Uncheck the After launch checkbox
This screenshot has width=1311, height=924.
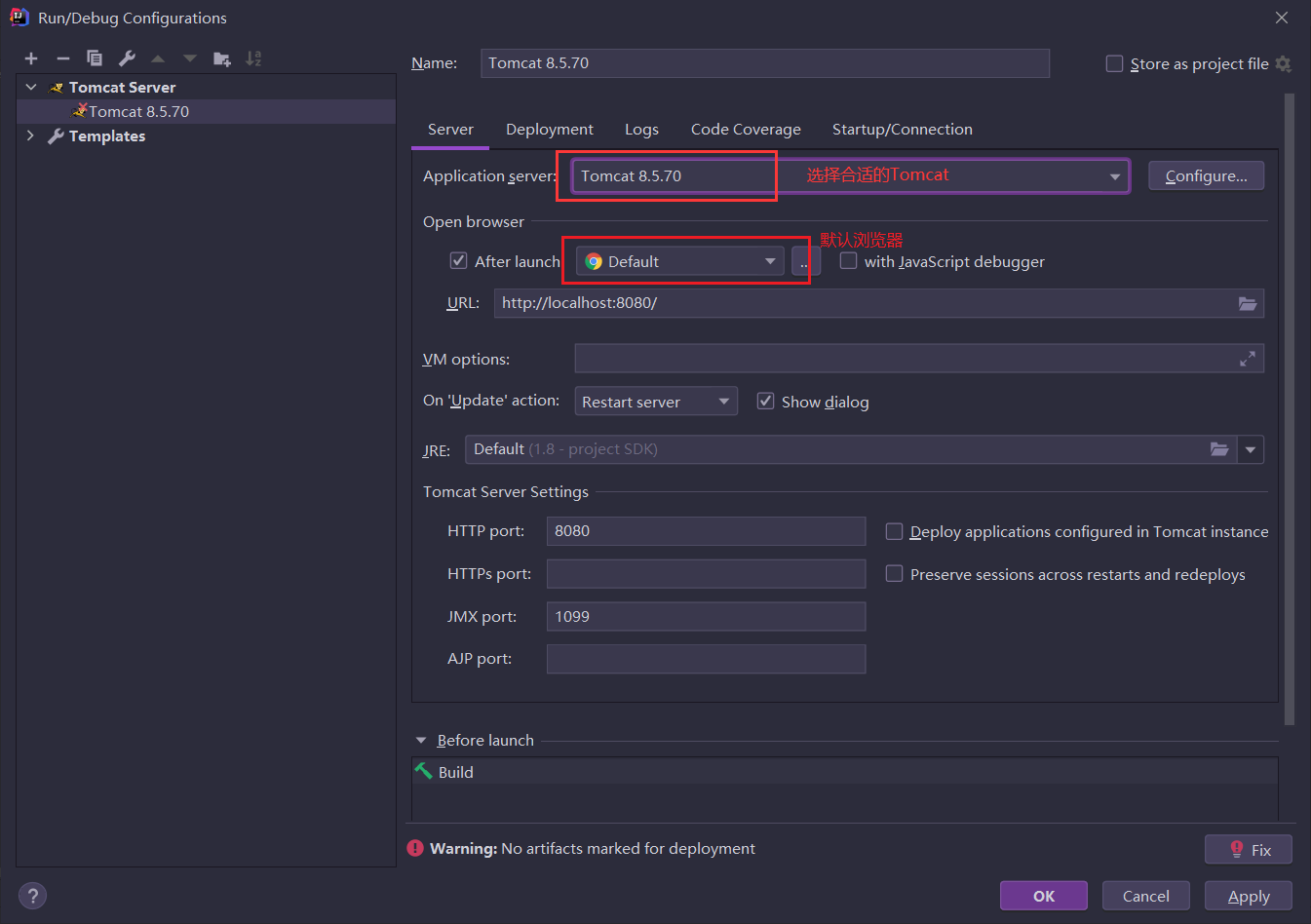[458, 261]
